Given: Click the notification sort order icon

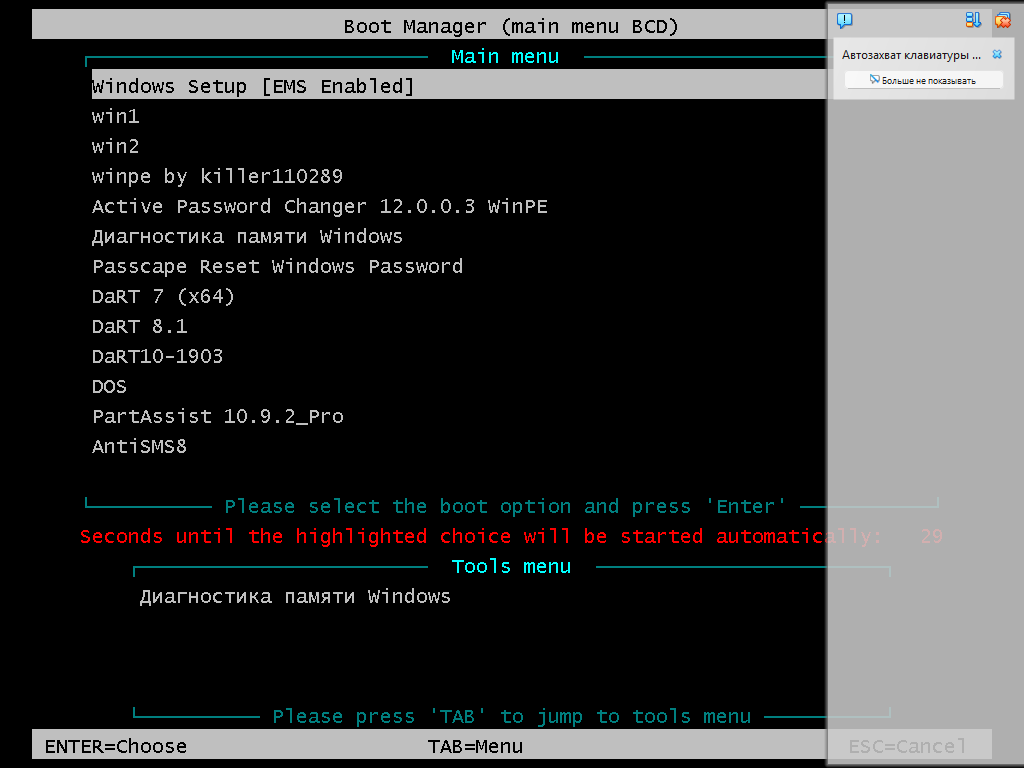Looking at the screenshot, I should click(x=973, y=20).
